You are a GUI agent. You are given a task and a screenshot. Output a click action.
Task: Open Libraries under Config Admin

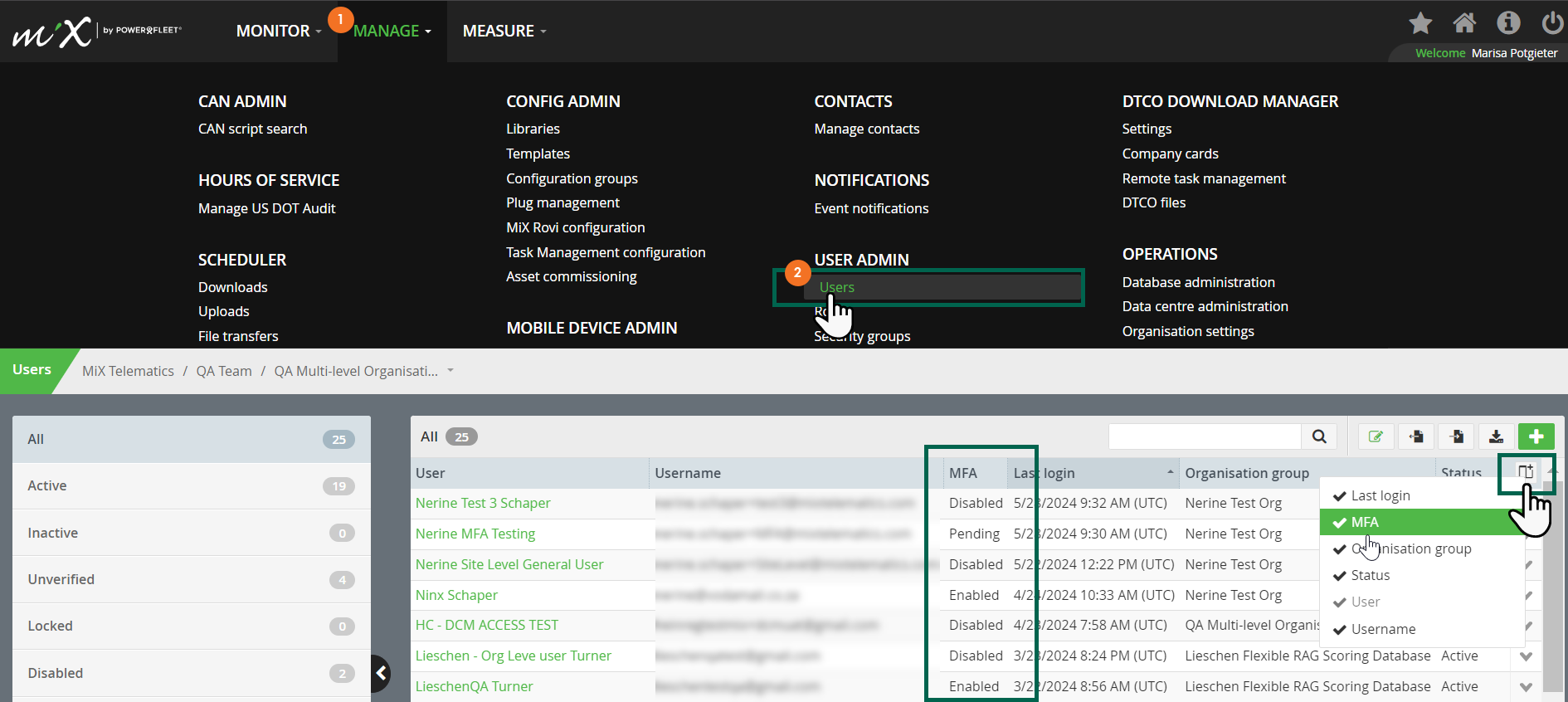[x=533, y=129]
